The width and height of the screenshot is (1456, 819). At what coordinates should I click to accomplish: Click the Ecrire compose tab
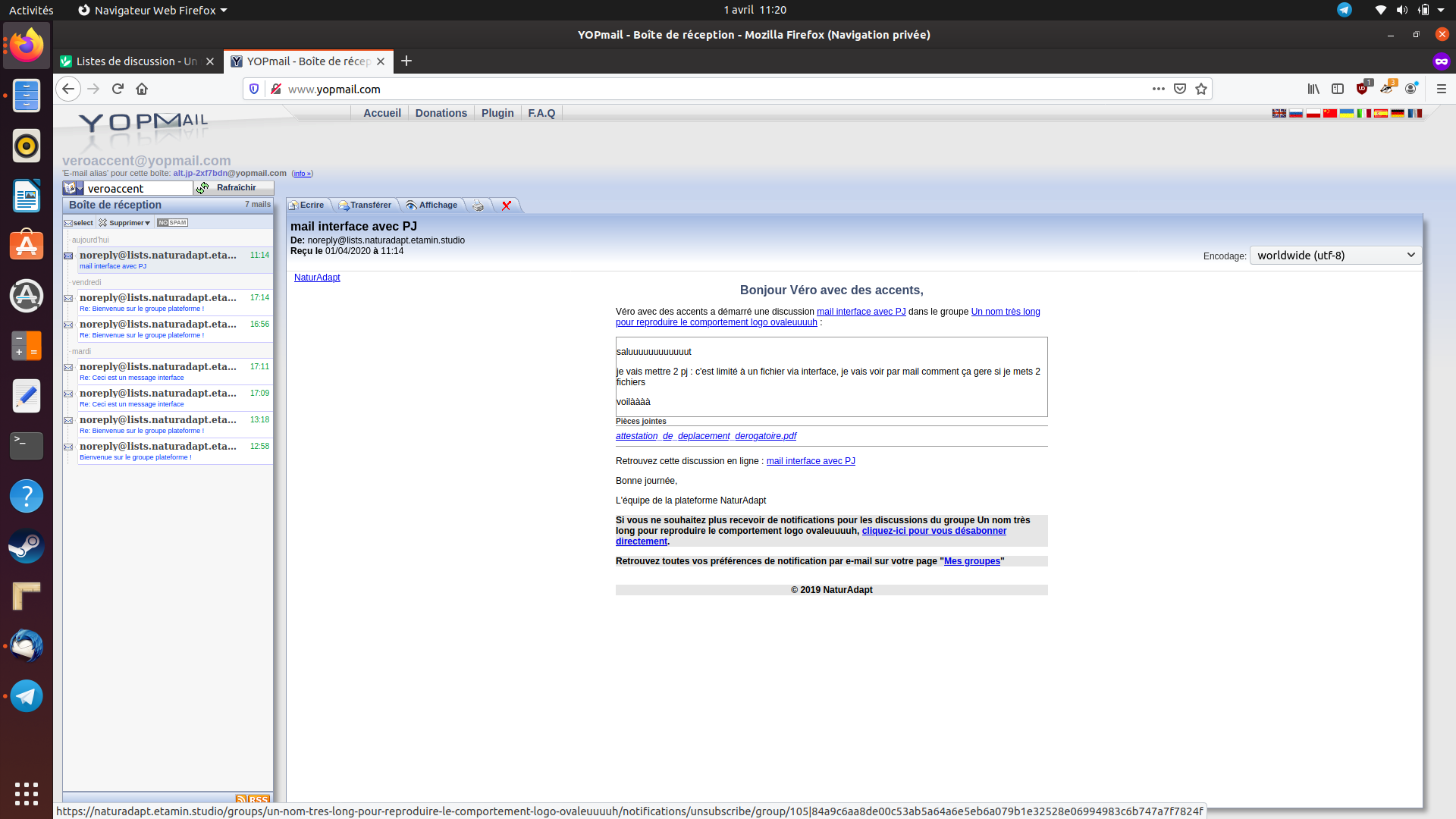307,206
